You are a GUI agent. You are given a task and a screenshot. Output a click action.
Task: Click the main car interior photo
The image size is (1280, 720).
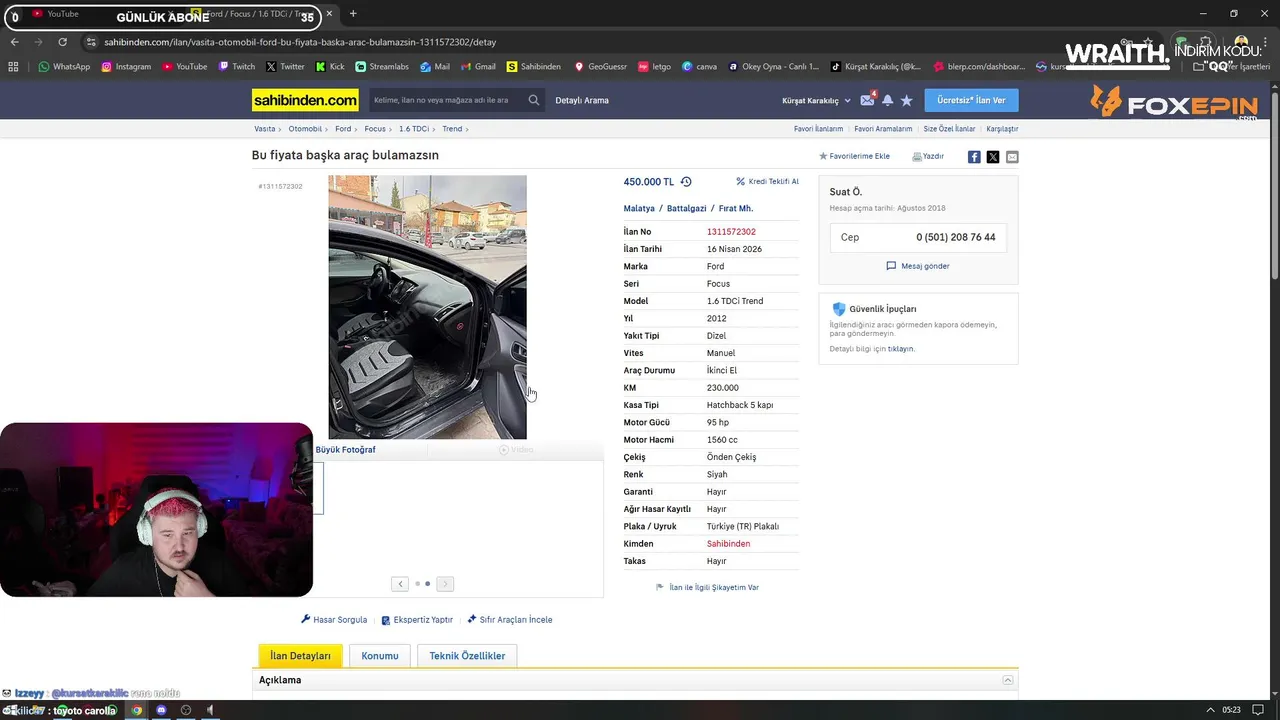427,307
